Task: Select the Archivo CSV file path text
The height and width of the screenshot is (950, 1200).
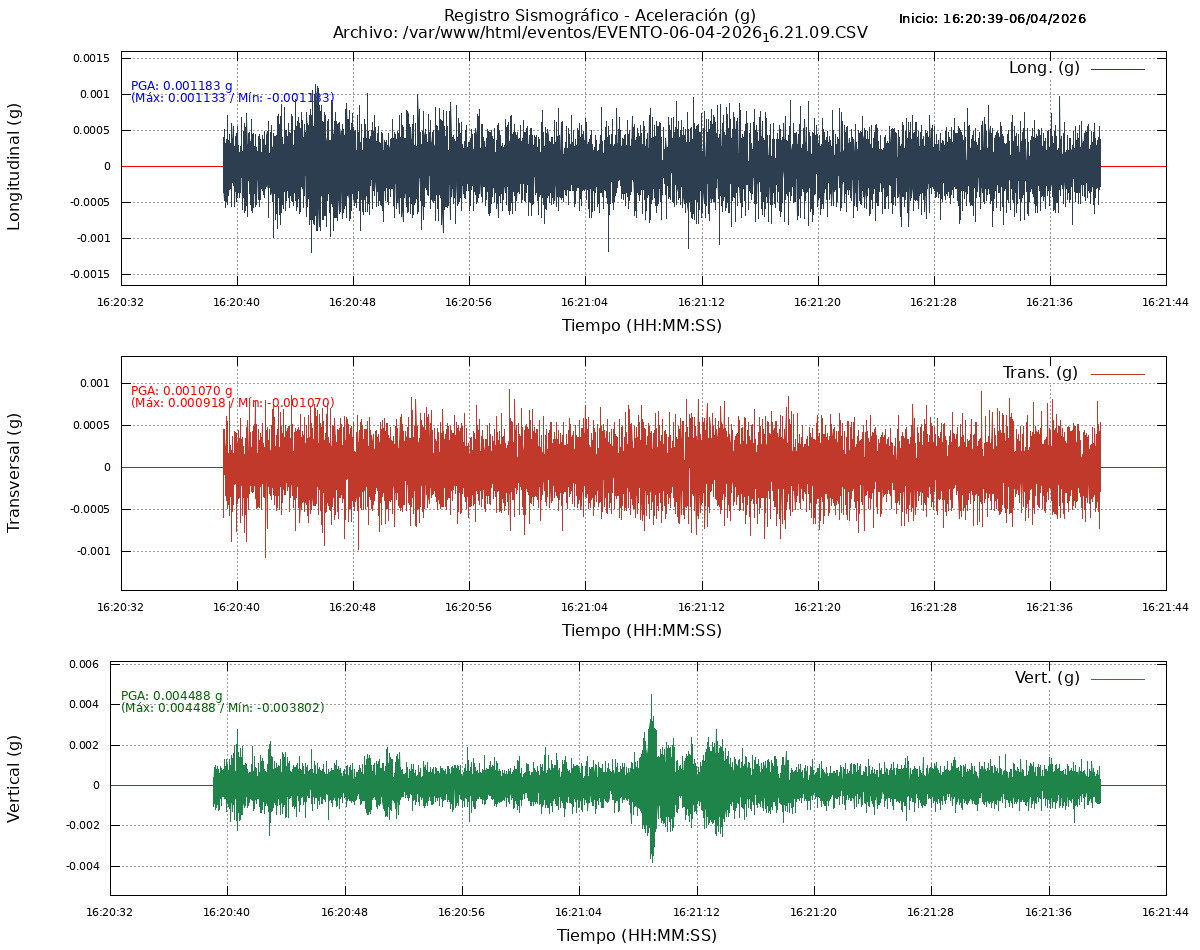Action: click(599, 33)
